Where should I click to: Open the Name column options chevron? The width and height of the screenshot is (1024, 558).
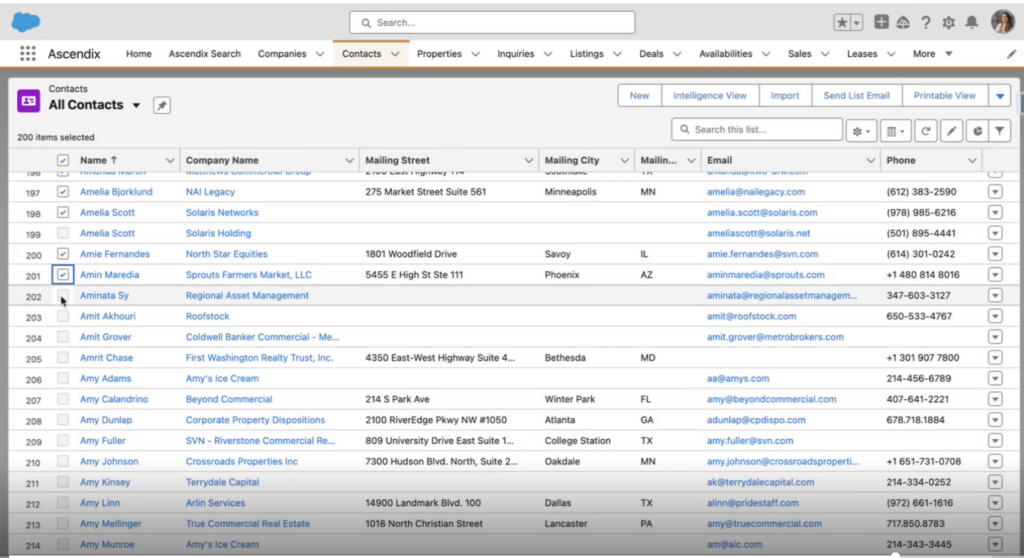170,161
